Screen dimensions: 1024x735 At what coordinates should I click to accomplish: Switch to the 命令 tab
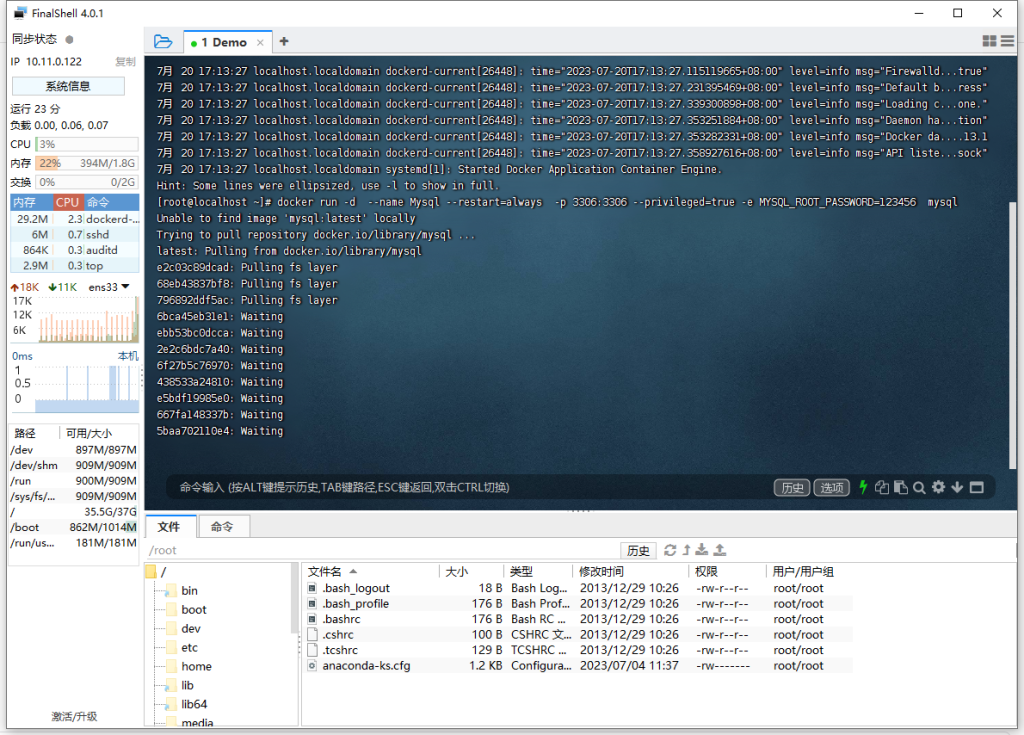coord(222,527)
